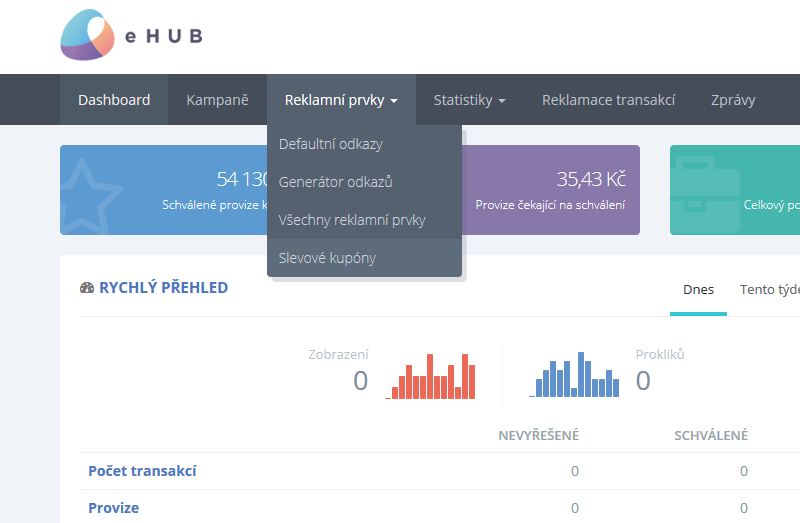
Task: Click the blue Prokliků bar chart
Action: (x=574, y=374)
